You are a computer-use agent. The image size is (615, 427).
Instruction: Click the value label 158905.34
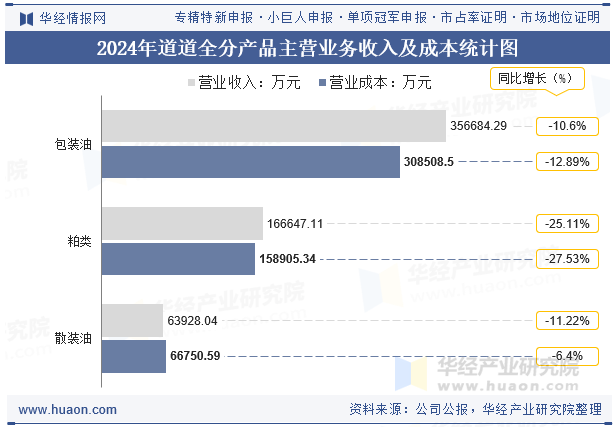tap(287, 259)
